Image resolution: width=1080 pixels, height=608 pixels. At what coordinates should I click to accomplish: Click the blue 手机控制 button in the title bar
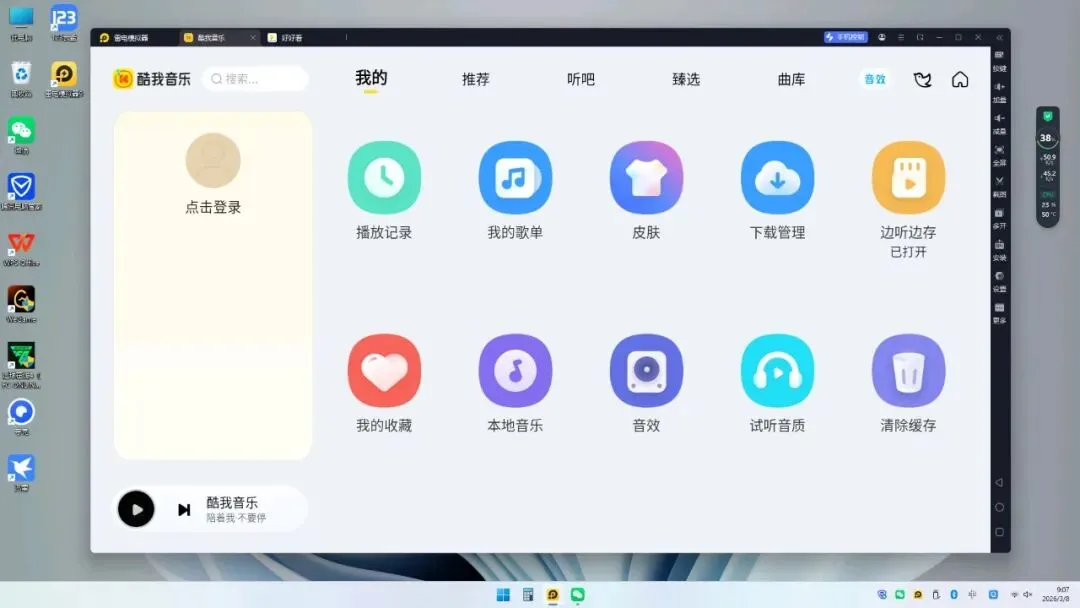pos(845,37)
